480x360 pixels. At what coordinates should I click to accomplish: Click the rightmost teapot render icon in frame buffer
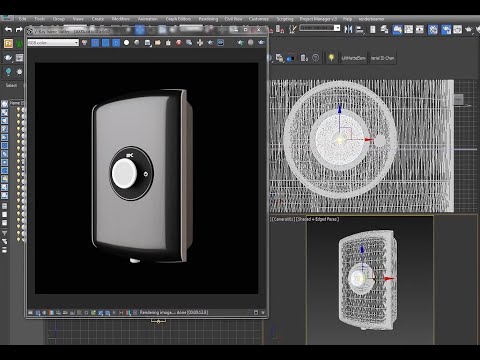click(x=261, y=43)
